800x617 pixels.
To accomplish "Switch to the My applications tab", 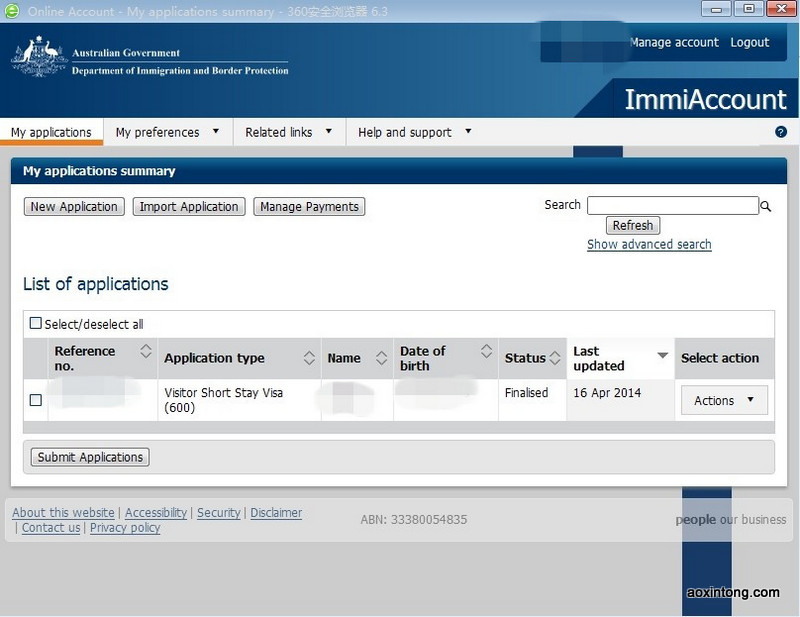I will pyautogui.click(x=51, y=132).
